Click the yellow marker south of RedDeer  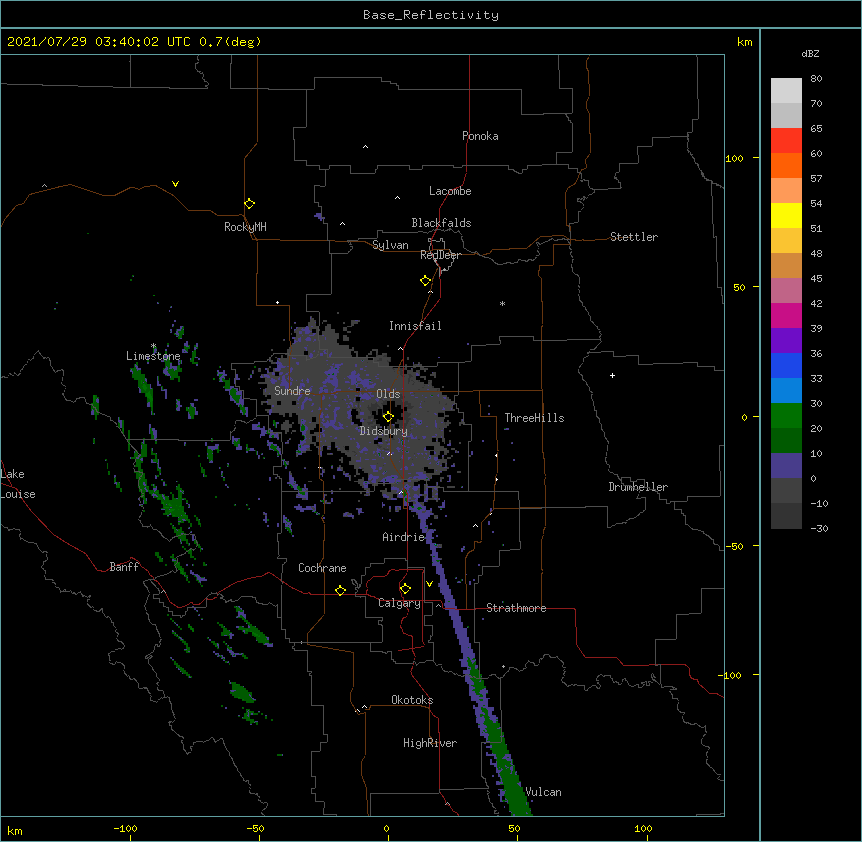[425, 281]
